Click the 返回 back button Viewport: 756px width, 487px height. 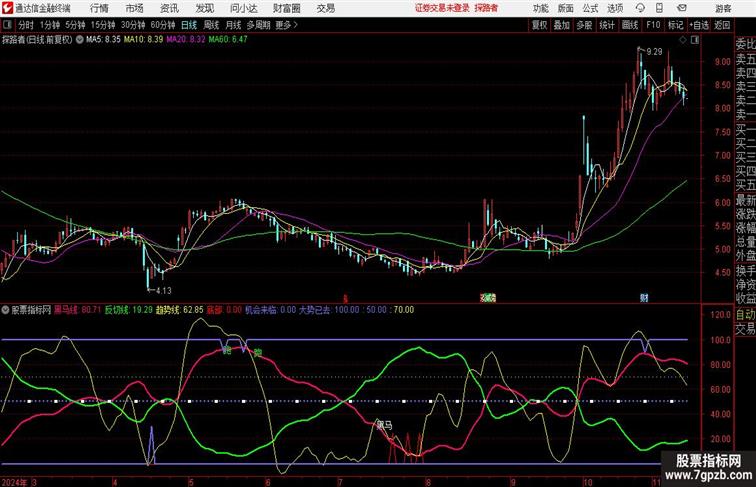(x=722, y=25)
